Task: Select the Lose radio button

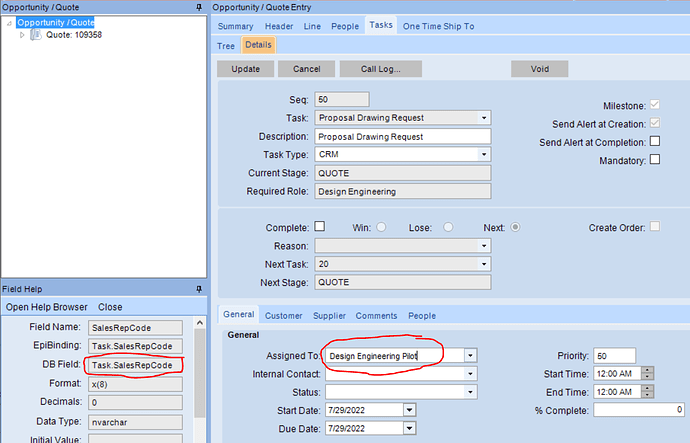Action: point(448,227)
